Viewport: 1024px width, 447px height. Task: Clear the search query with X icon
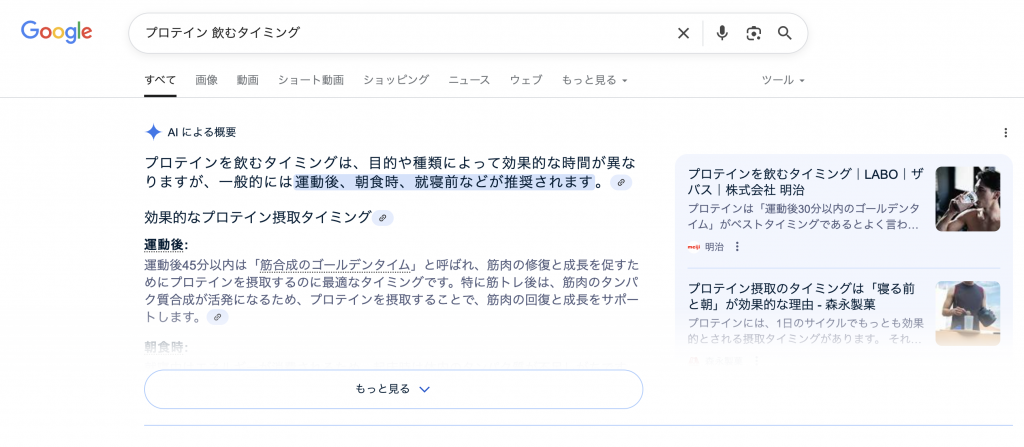[x=683, y=33]
